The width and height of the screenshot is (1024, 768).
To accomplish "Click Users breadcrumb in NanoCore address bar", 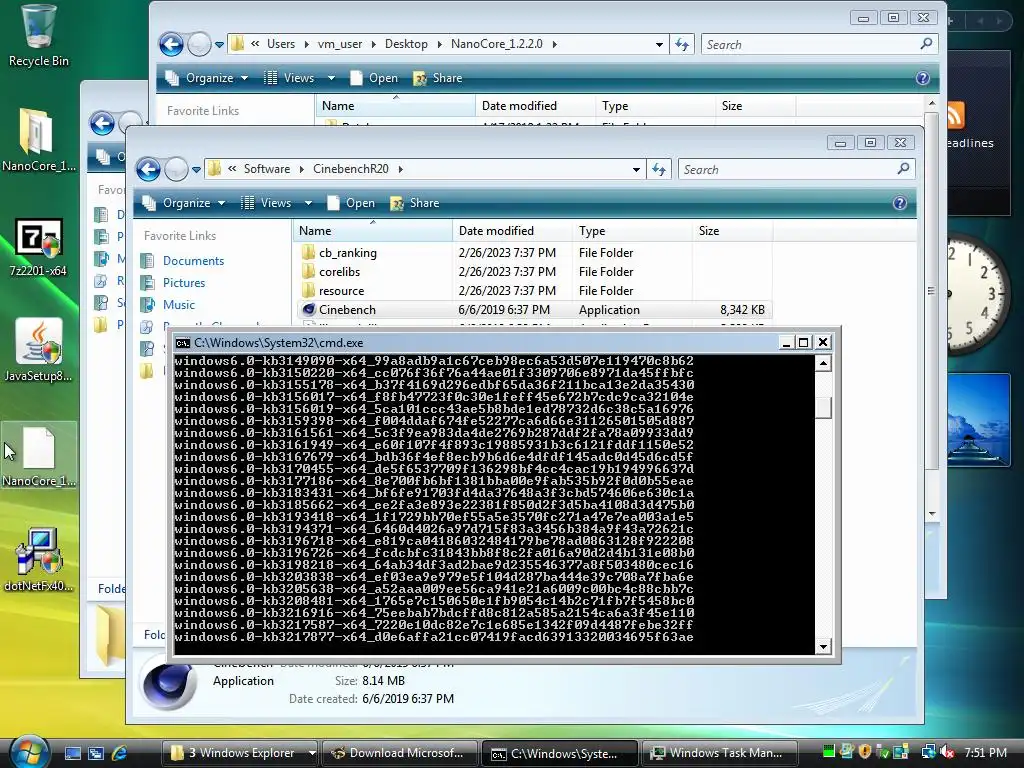I will pos(281,44).
